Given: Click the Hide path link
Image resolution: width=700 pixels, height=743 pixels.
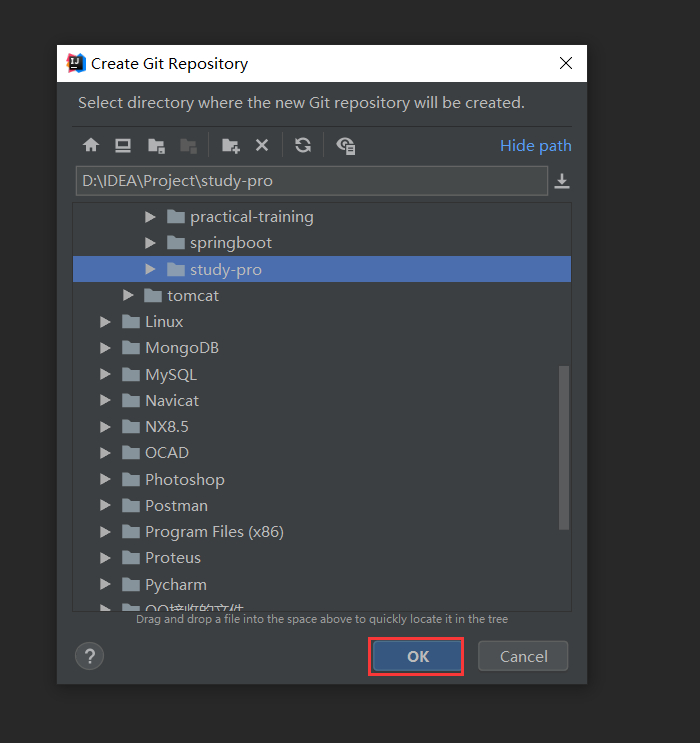Looking at the screenshot, I should [x=536, y=145].
